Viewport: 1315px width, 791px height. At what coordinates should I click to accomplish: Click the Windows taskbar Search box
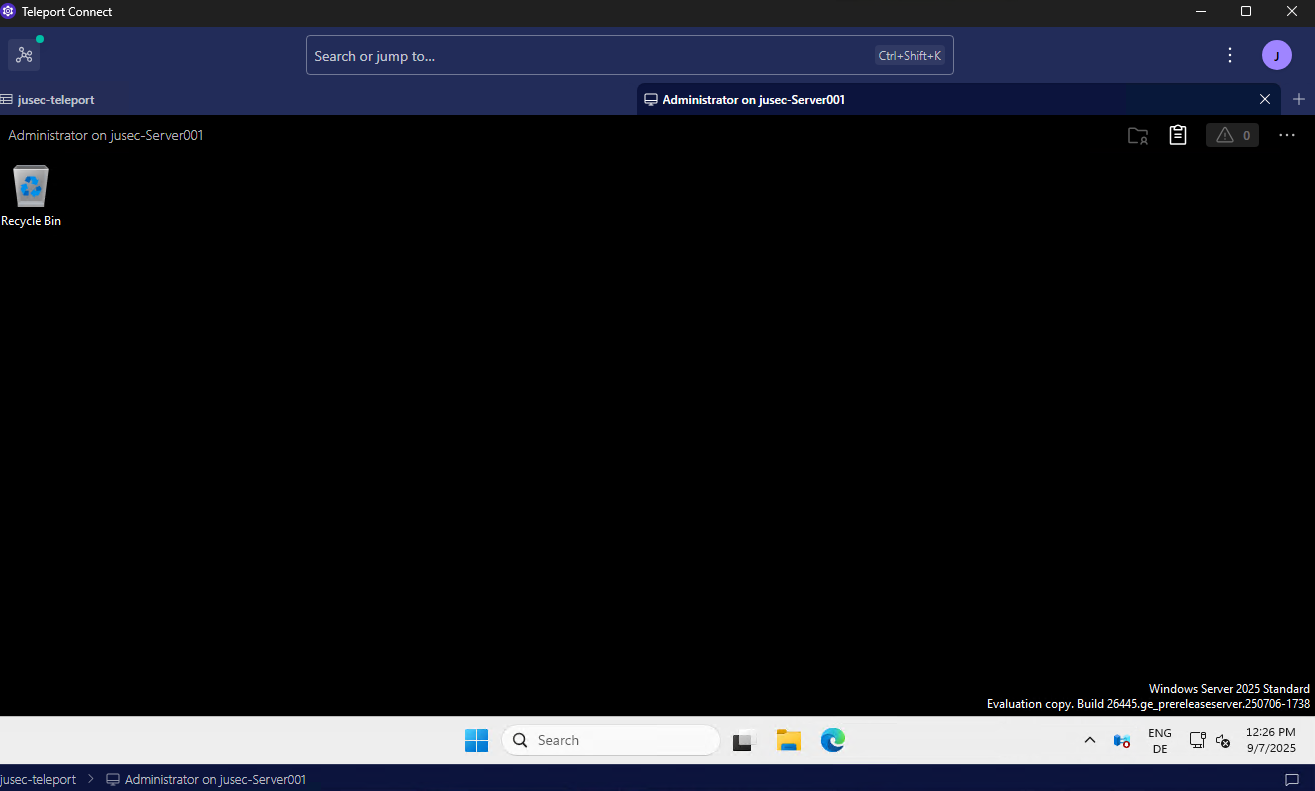pyautogui.click(x=610, y=740)
